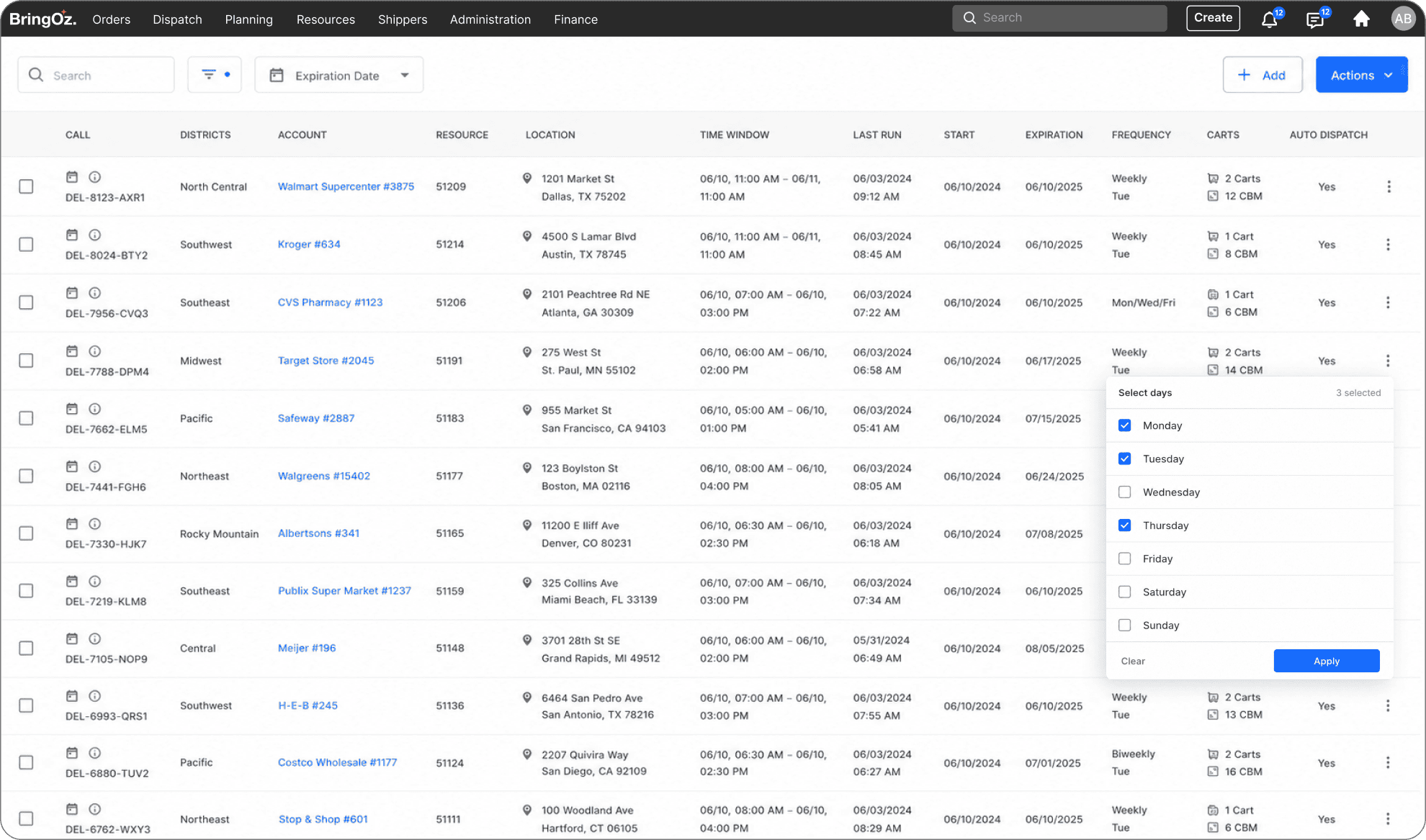
Task: Open the Expiration Date dropdown
Action: (x=339, y=75)
